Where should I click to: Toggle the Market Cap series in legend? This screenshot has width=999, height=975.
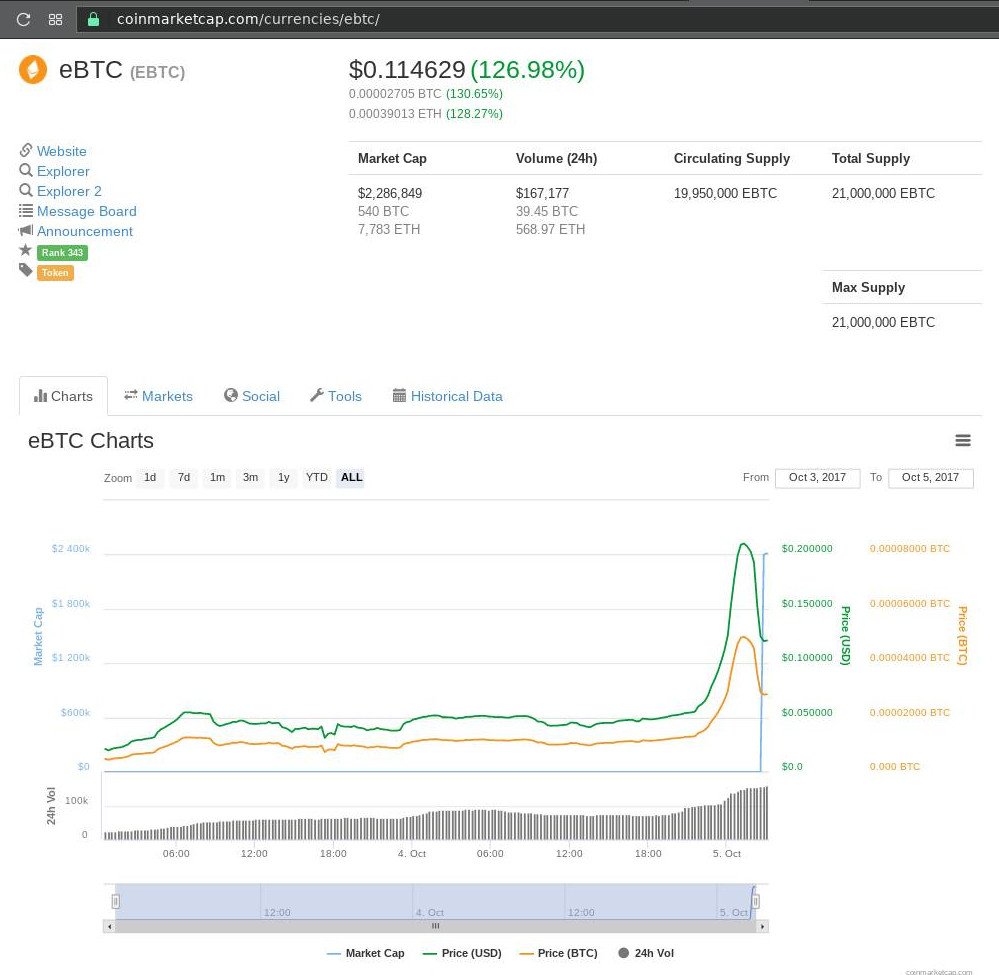(x=366, y=953)
